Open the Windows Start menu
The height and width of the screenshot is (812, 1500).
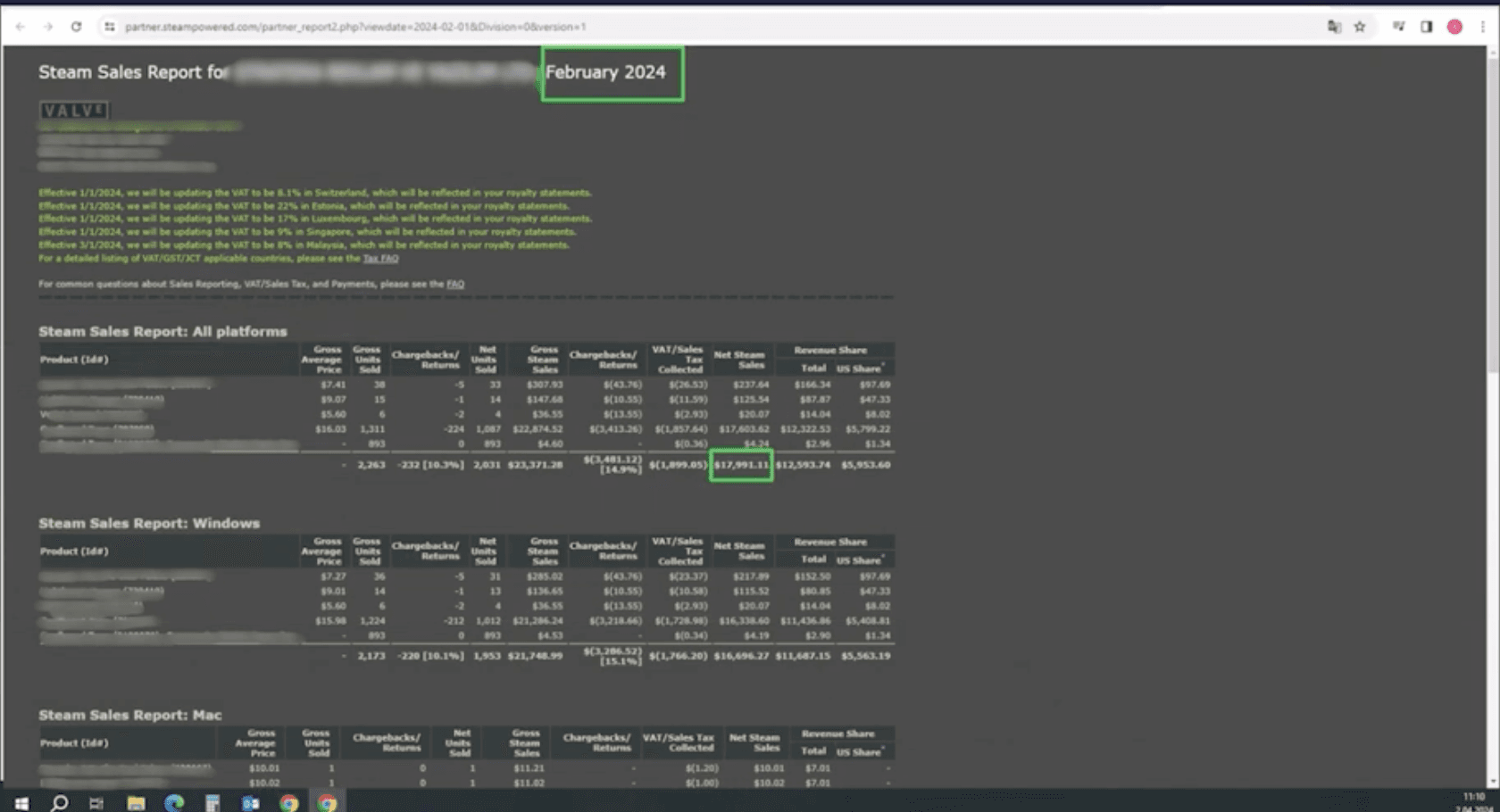pos(21,803)
